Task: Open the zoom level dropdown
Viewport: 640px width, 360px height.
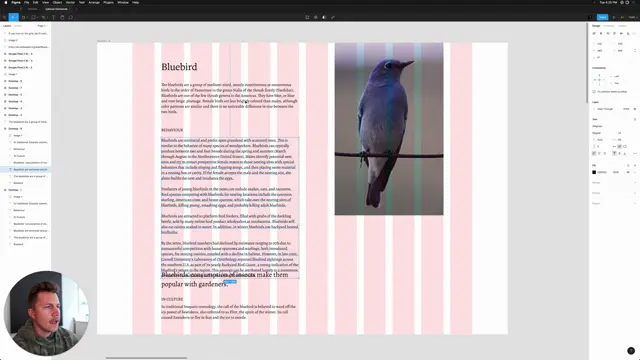Action: point(633,17)
